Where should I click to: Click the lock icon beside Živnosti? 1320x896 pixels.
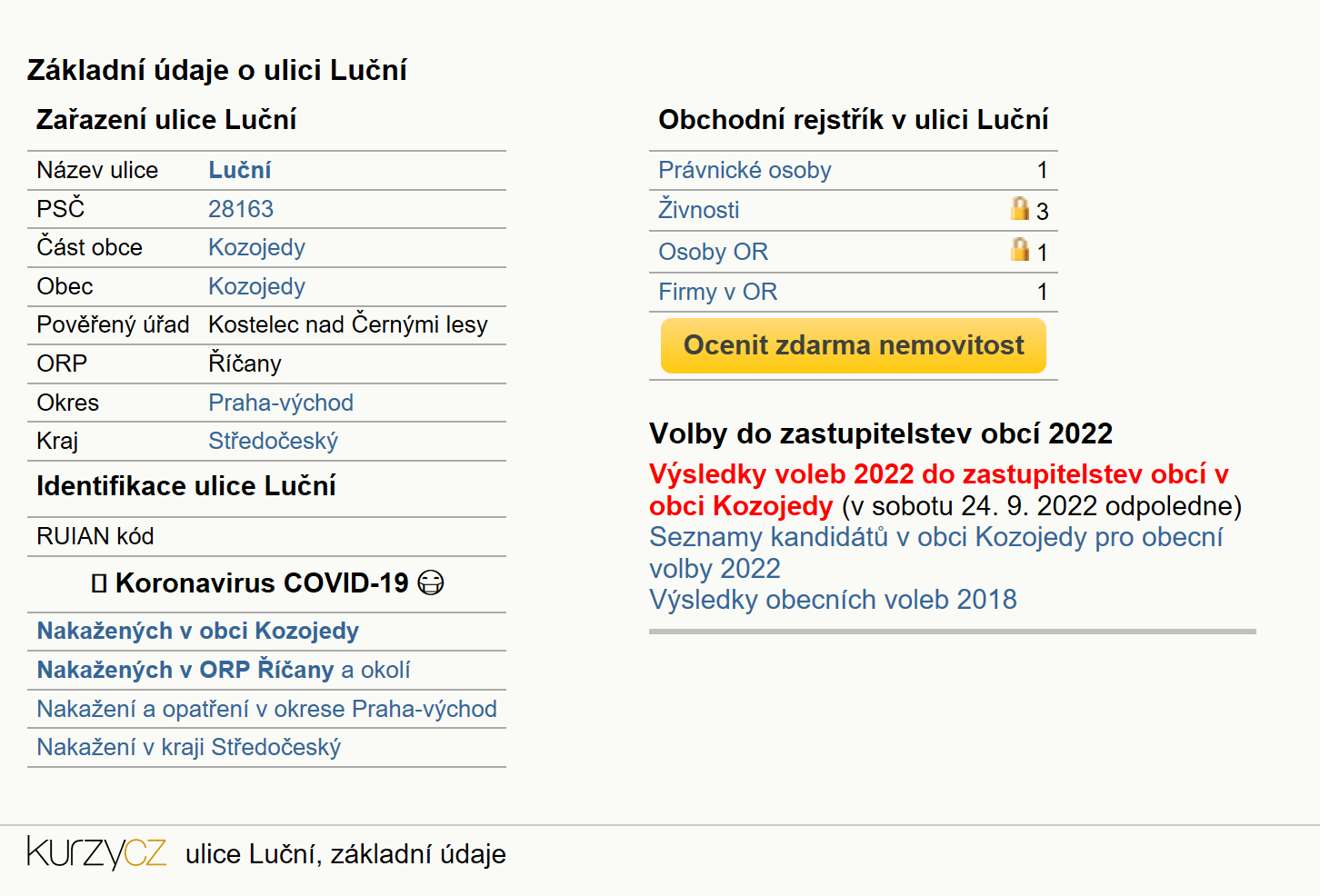(x=1020, y=208)
